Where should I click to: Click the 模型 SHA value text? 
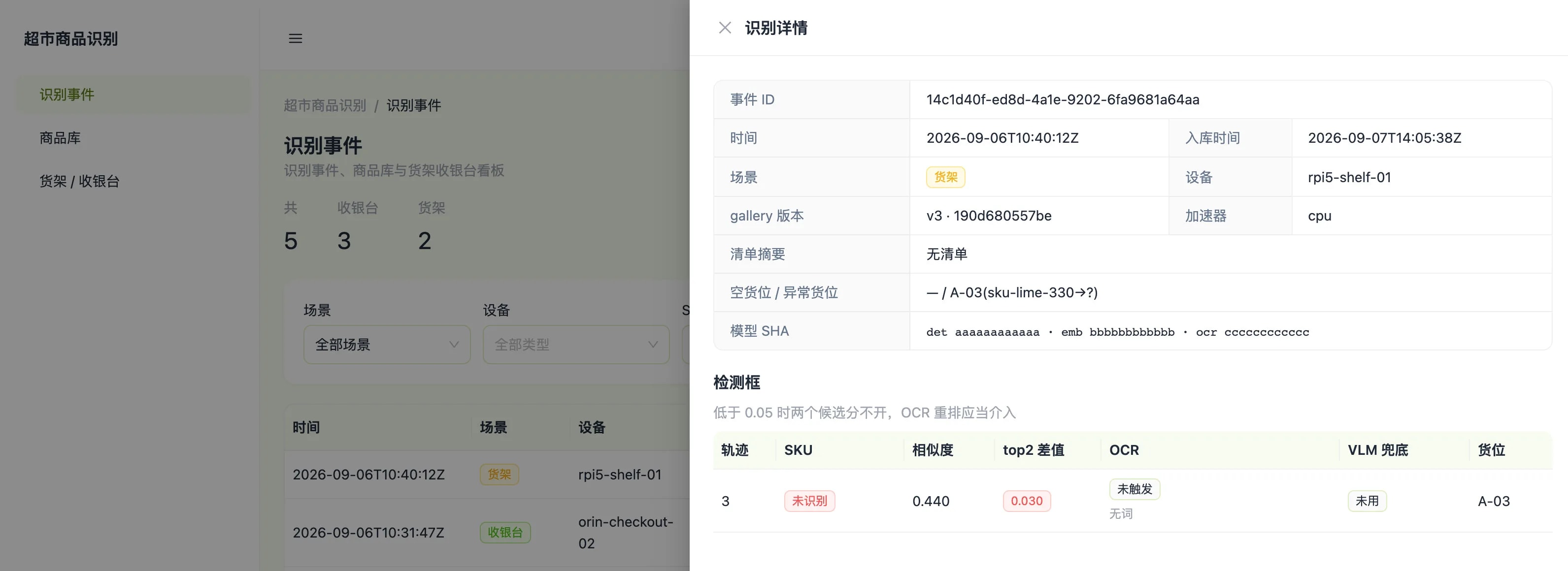[x=1118, y=332]
